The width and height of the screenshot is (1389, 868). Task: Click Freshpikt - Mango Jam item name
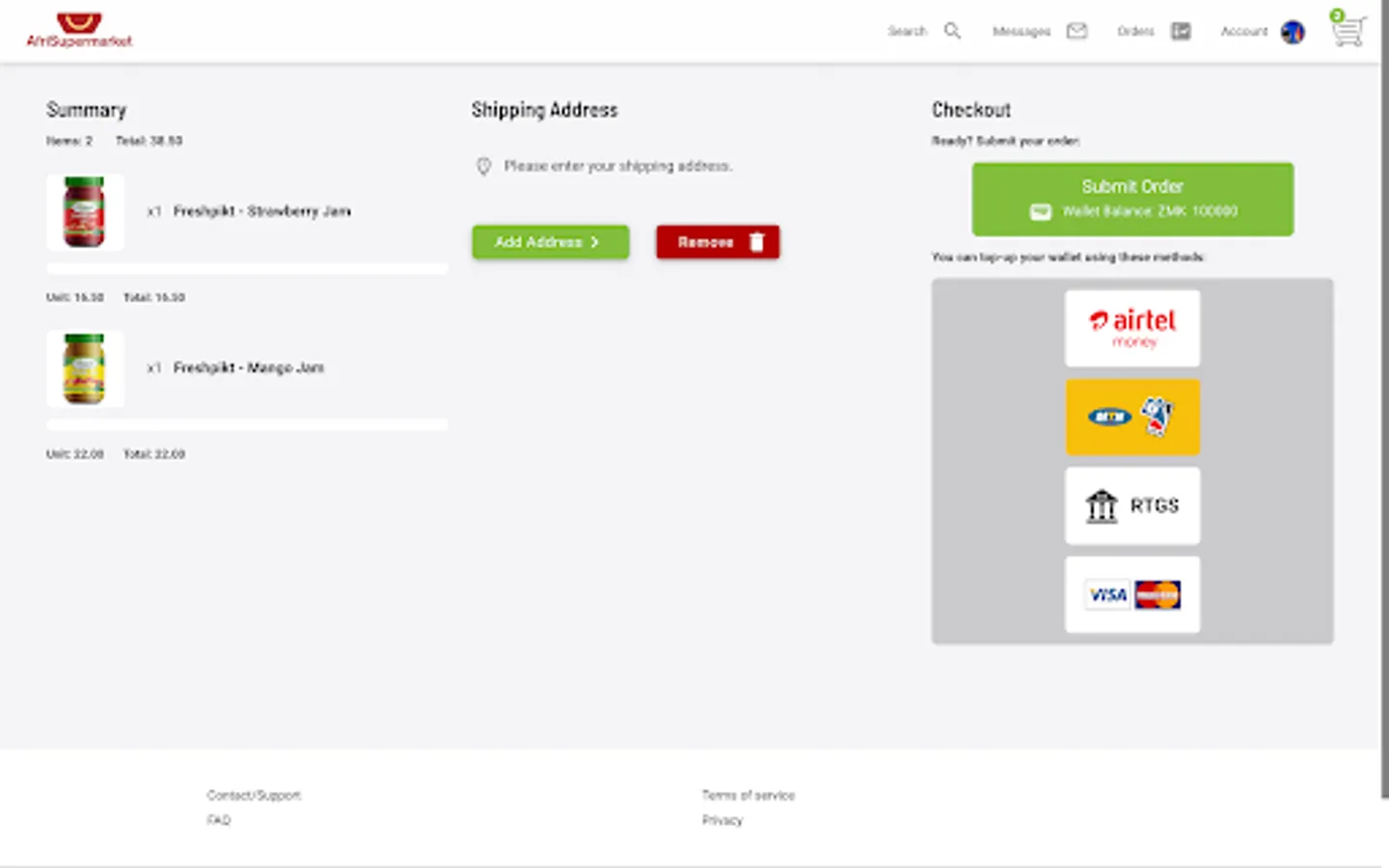coord(249,367)
